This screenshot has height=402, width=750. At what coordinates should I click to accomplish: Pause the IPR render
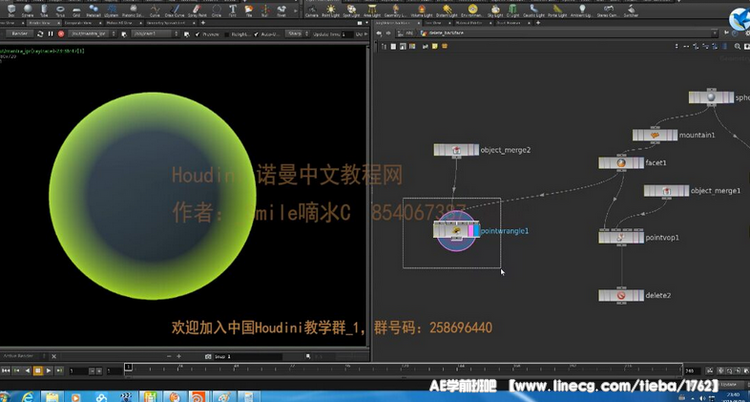point(50,34)
